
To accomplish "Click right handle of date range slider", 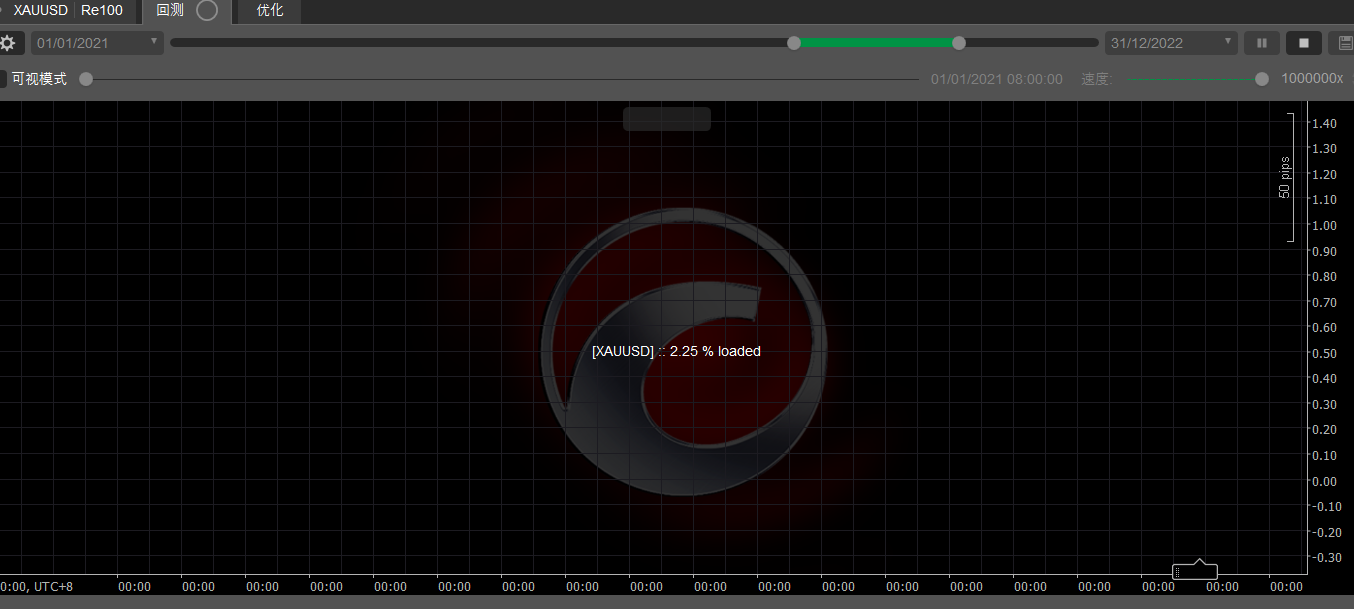I will coord(959,43).
